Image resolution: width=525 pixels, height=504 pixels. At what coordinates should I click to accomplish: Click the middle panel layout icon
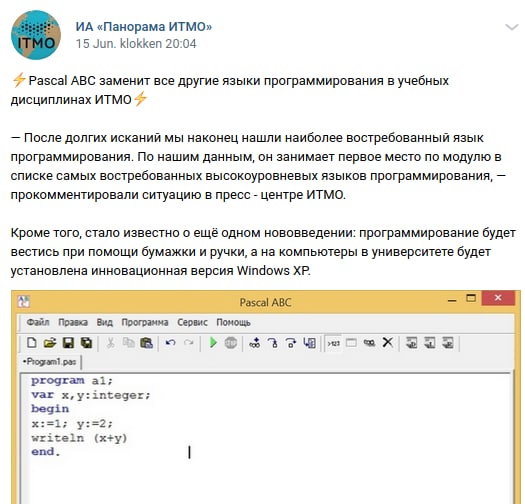click(430, 343)
